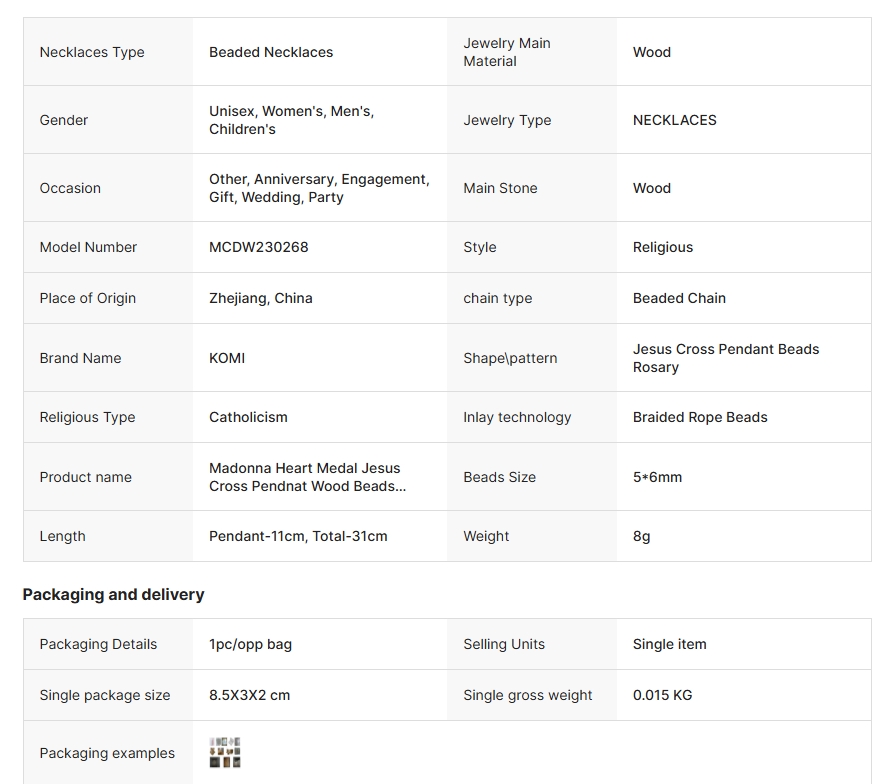Select the 'Jesus Cross Pendant Beads Rosary' value

click(x=726, y=358)
